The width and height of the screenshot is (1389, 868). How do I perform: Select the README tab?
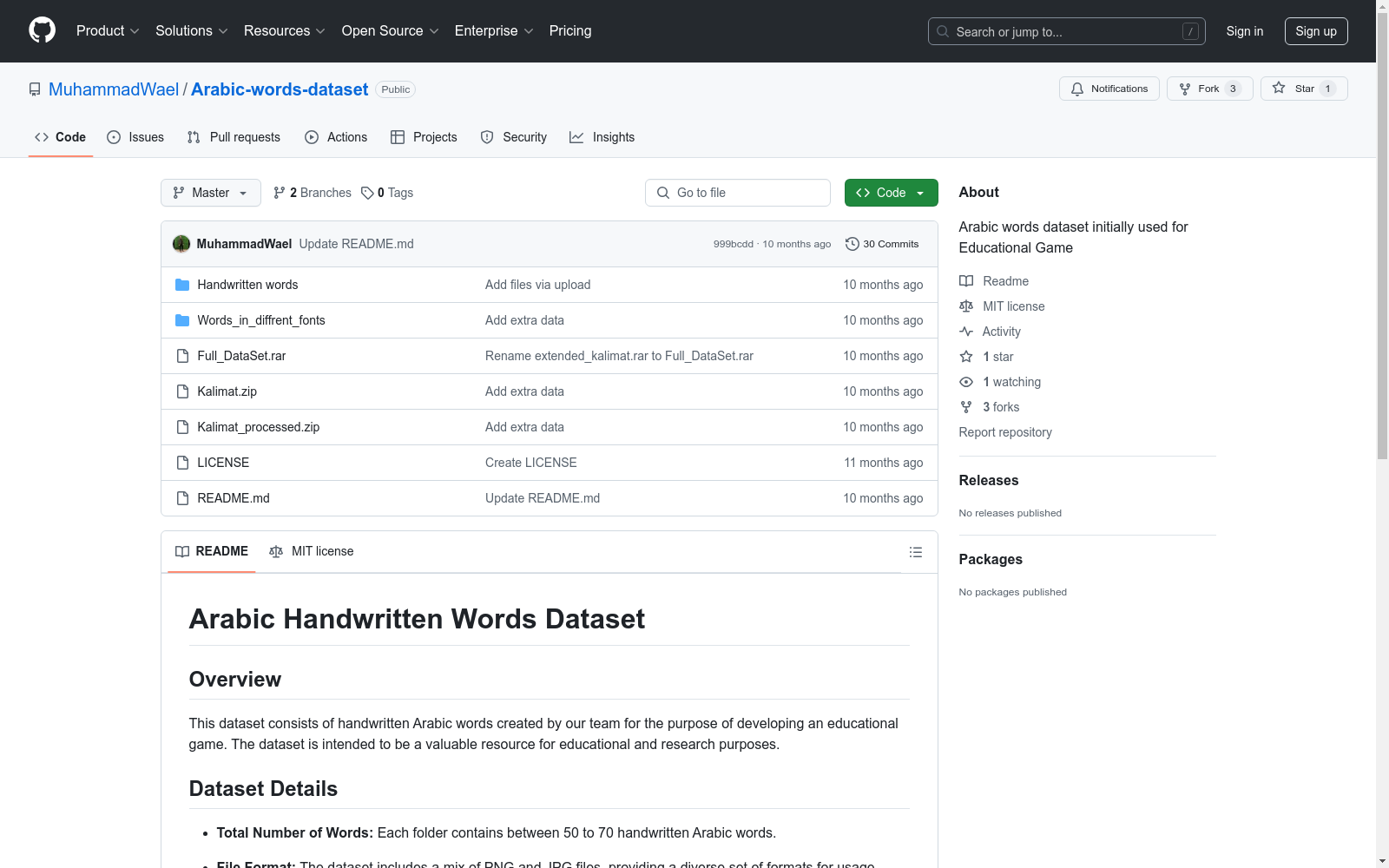tap(212, 551)
